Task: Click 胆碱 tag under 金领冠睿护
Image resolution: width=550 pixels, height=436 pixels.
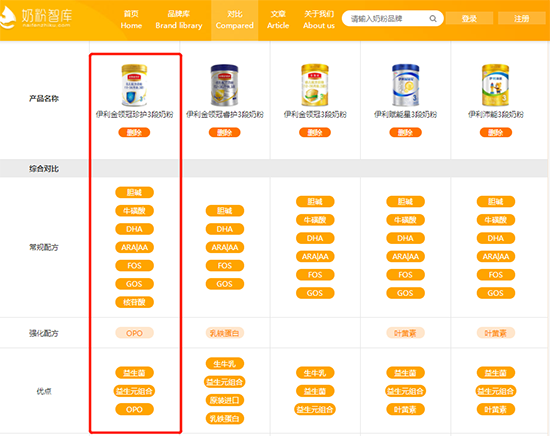Action: 224,210
